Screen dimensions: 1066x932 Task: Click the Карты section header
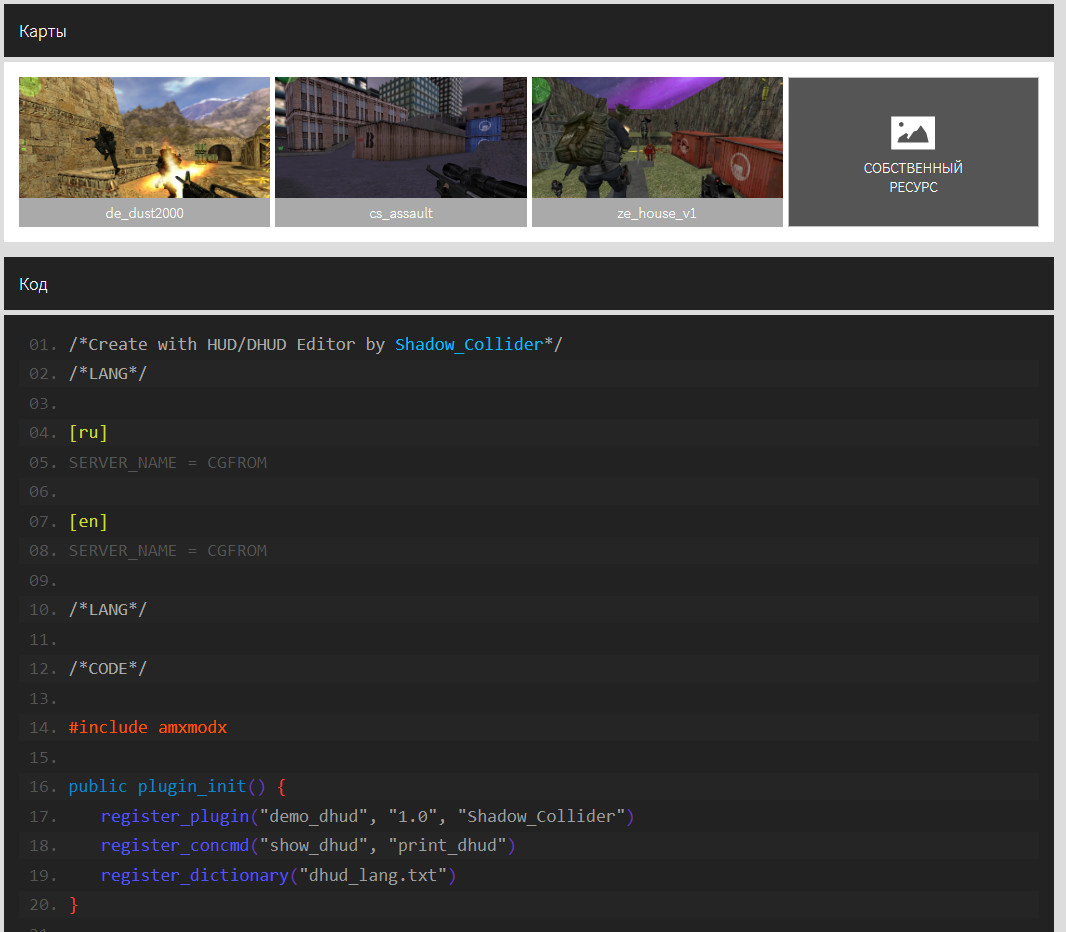point(42,31)
